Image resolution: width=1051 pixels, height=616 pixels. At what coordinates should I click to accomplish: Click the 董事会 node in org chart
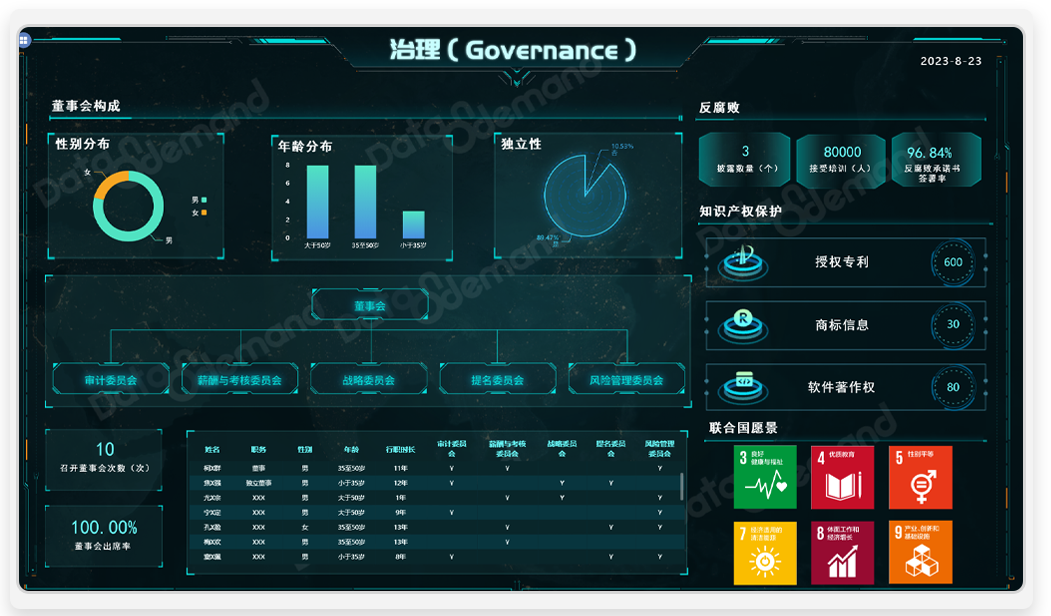click(370, 306)
